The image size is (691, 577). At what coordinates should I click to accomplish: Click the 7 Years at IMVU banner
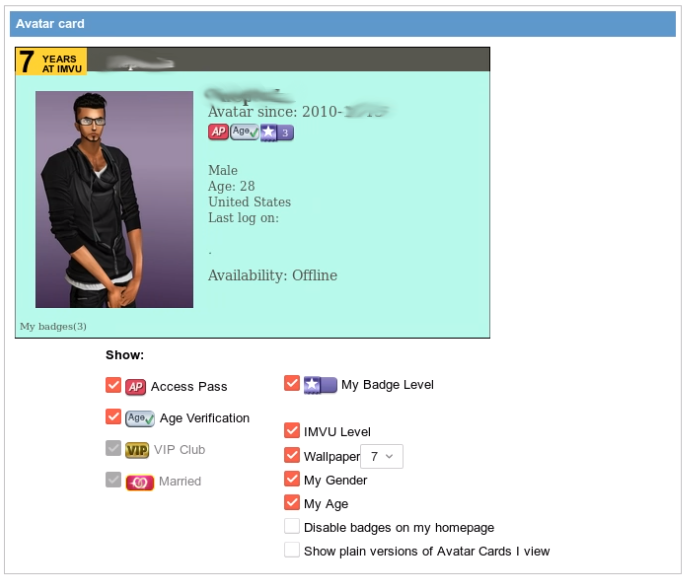(x=52, y=61)
